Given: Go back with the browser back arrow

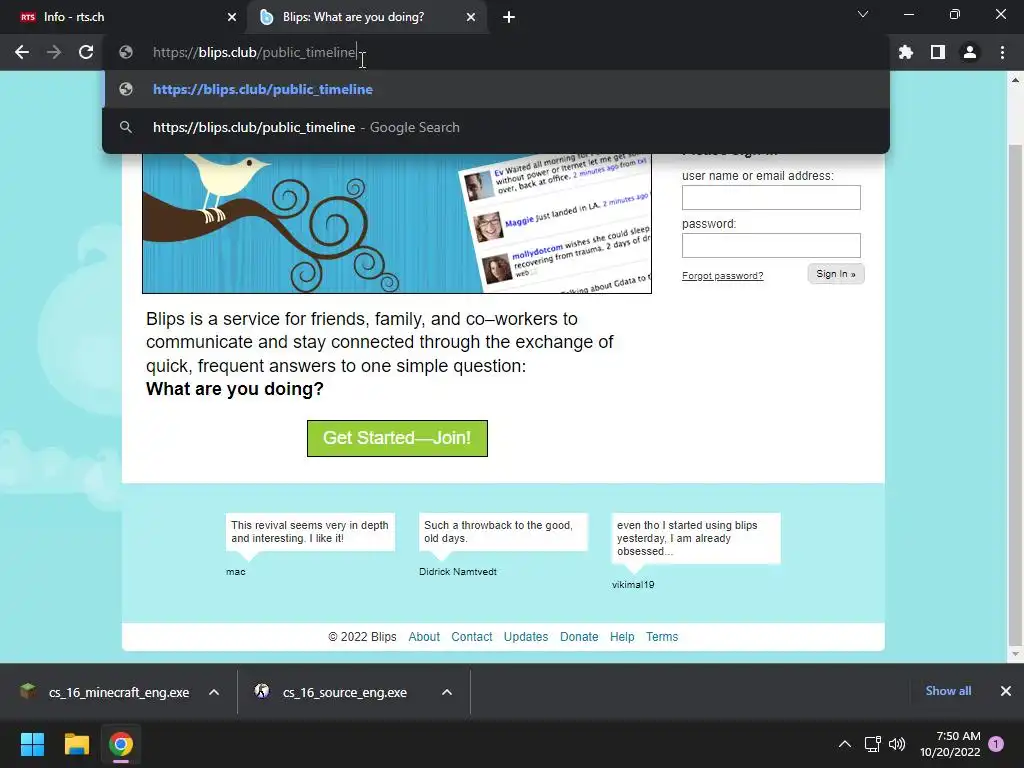Looking at the screenshot, I should (x=22, y=52).
